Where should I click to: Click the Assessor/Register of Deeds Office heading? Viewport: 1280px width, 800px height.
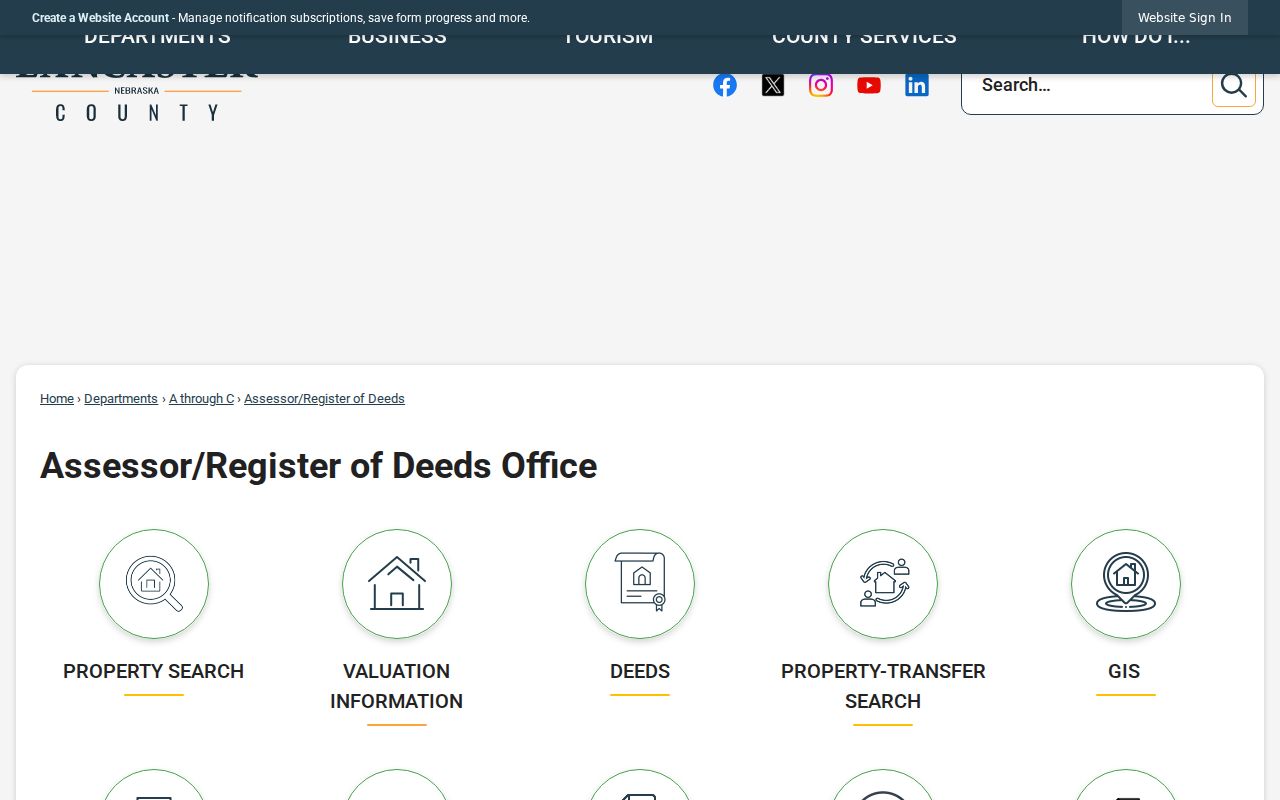[318, 466]
